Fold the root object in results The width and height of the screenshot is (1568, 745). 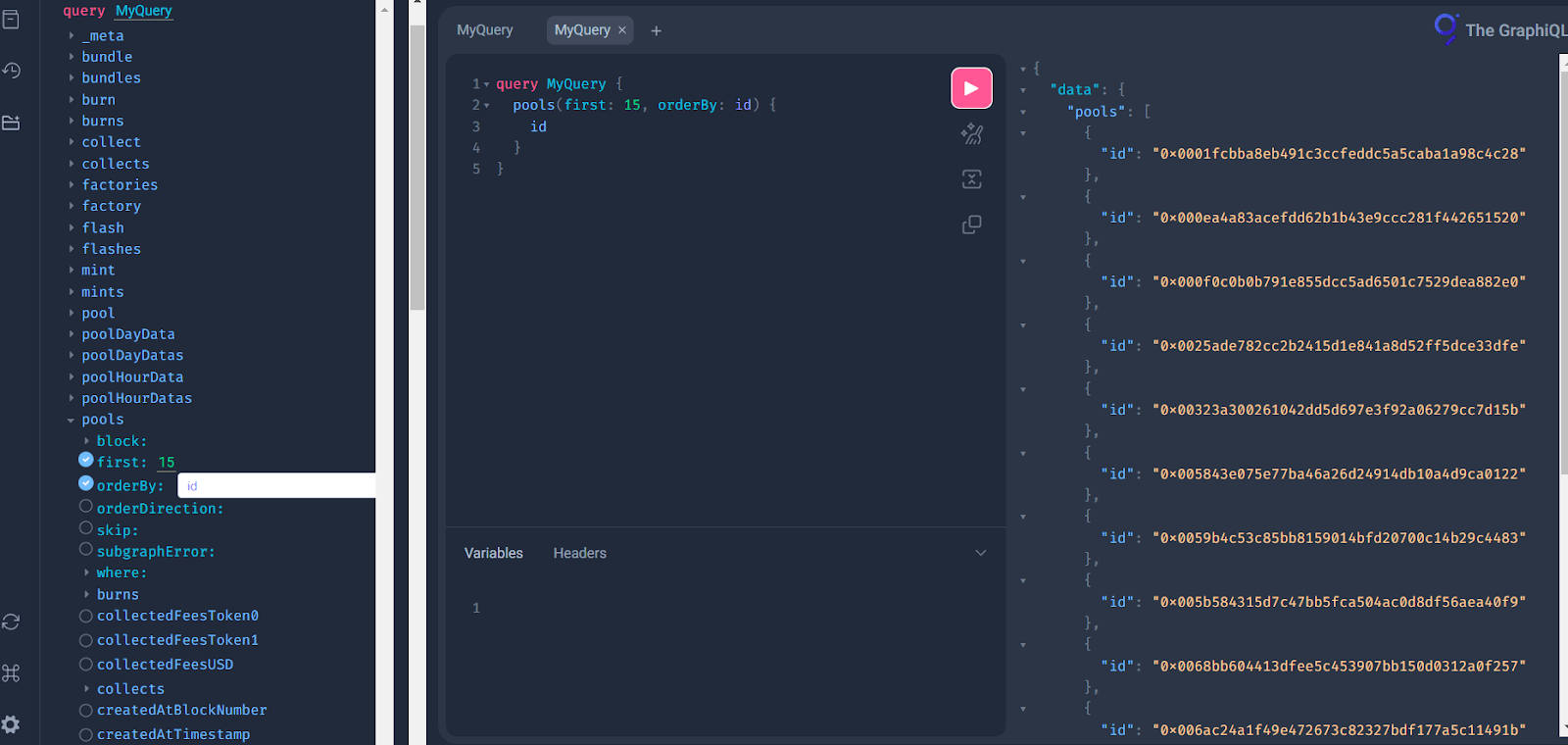pos(1023,69)
